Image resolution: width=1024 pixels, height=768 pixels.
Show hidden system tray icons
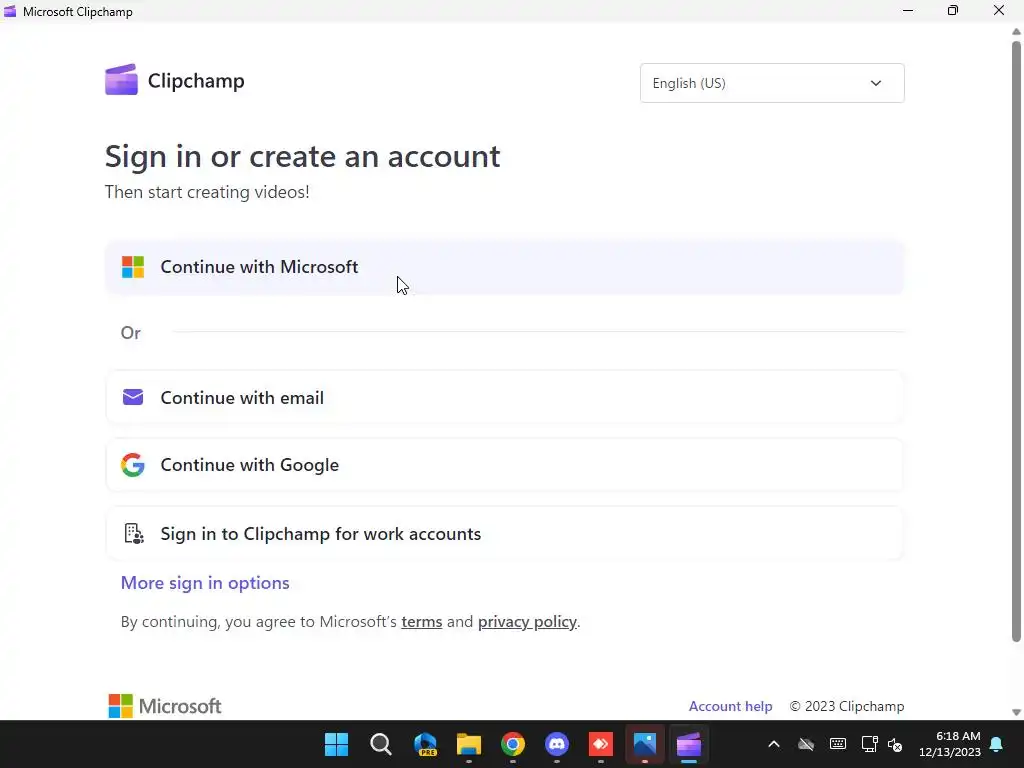774,744
